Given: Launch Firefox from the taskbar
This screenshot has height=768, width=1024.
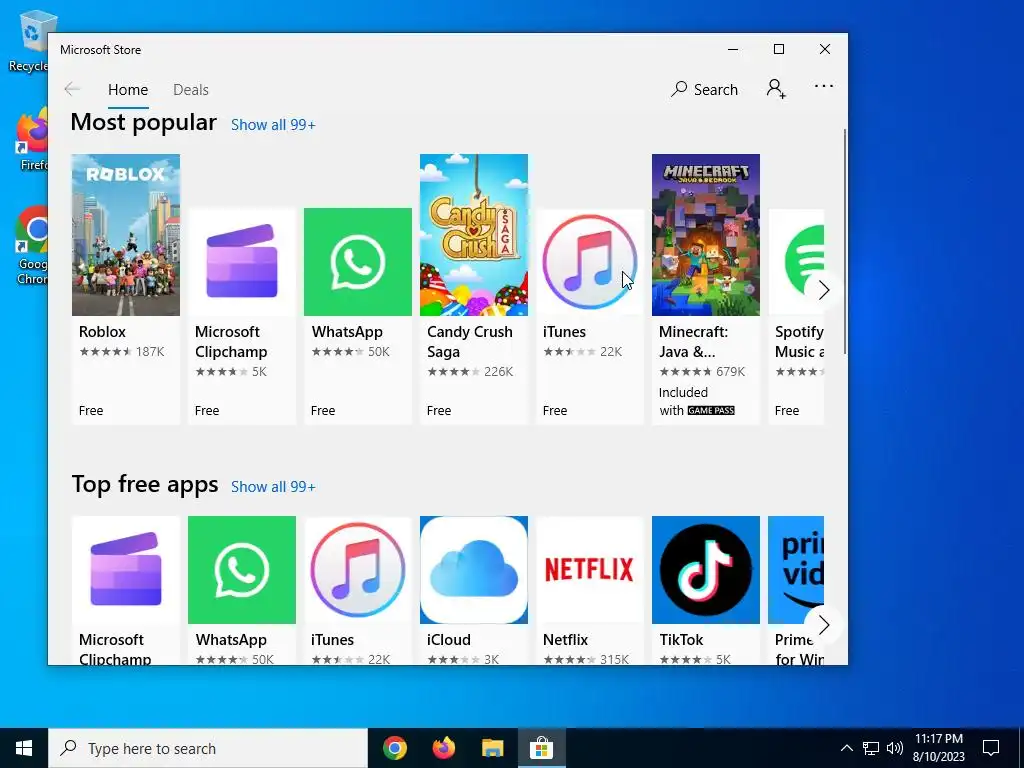Looking at the screenshot, I should (x=444, y=748).
